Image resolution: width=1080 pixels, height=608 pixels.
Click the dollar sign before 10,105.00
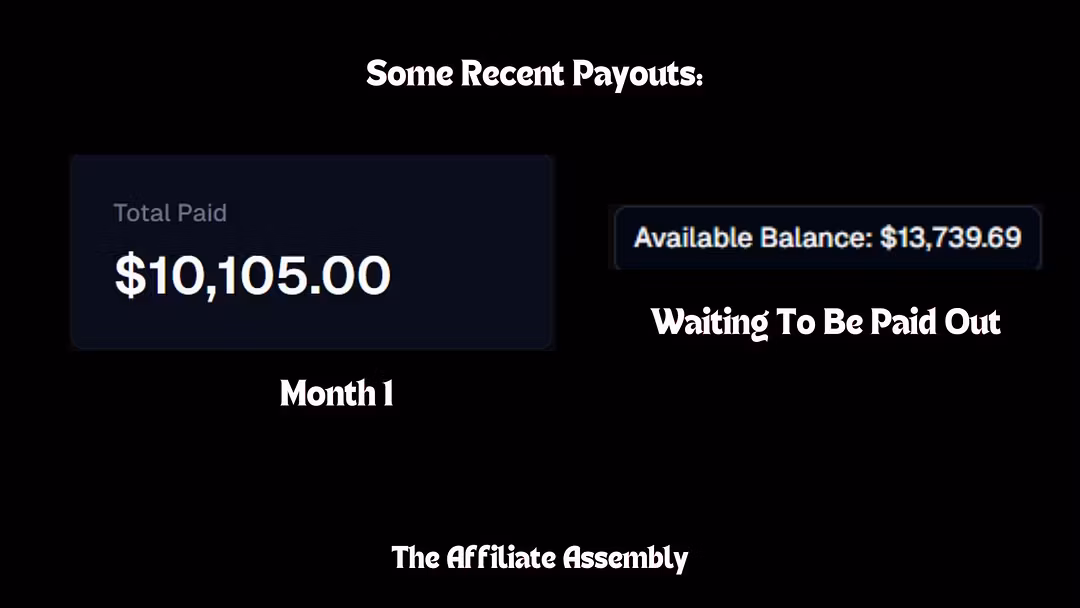coord(130,275)
